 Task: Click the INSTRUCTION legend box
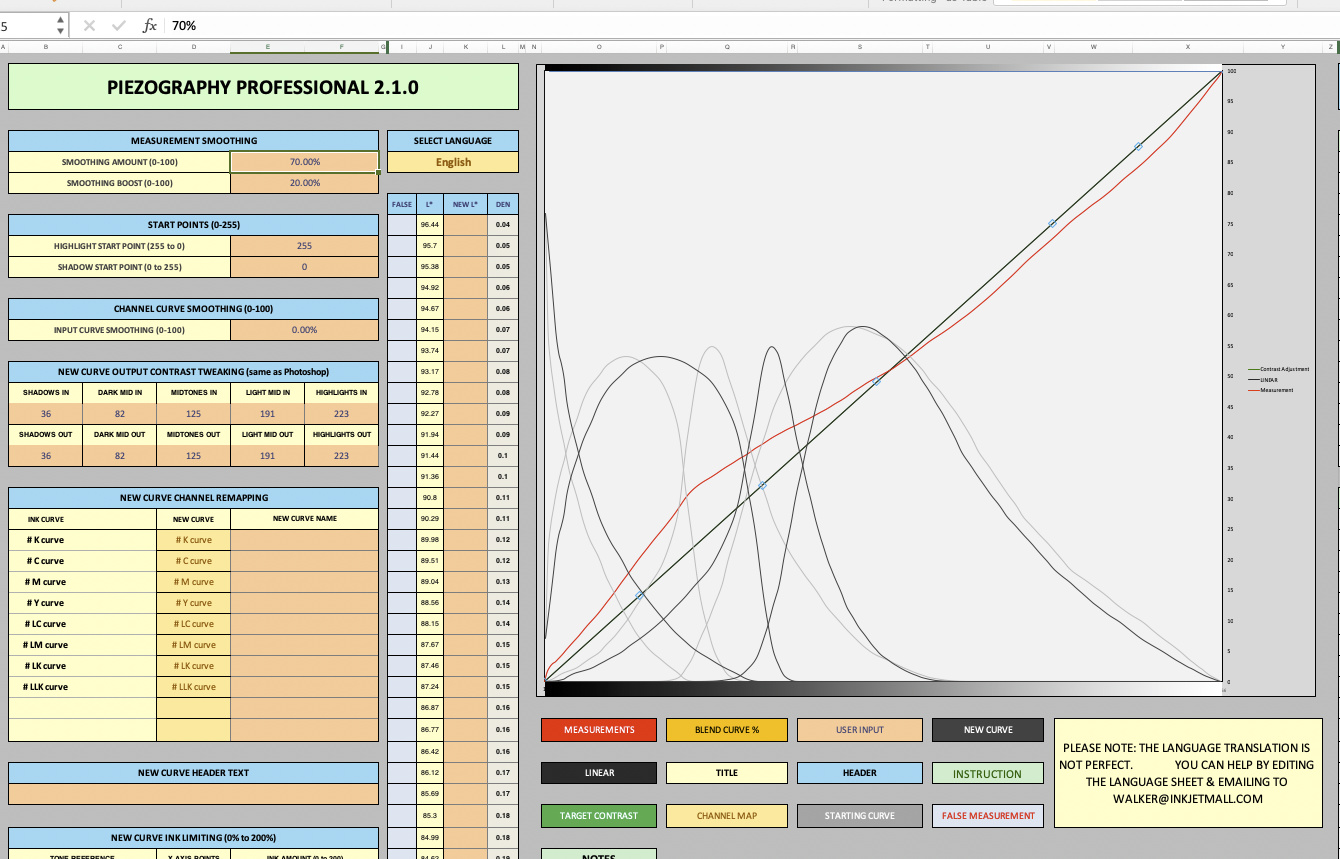[988, 773]
